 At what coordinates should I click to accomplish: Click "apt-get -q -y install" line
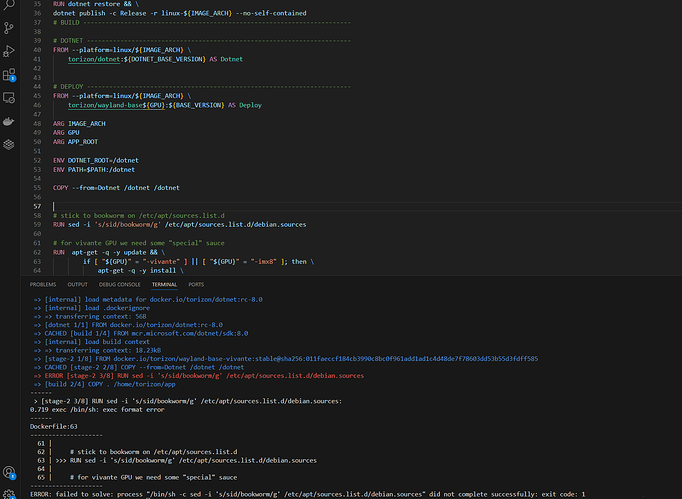(x=140, y=271)
